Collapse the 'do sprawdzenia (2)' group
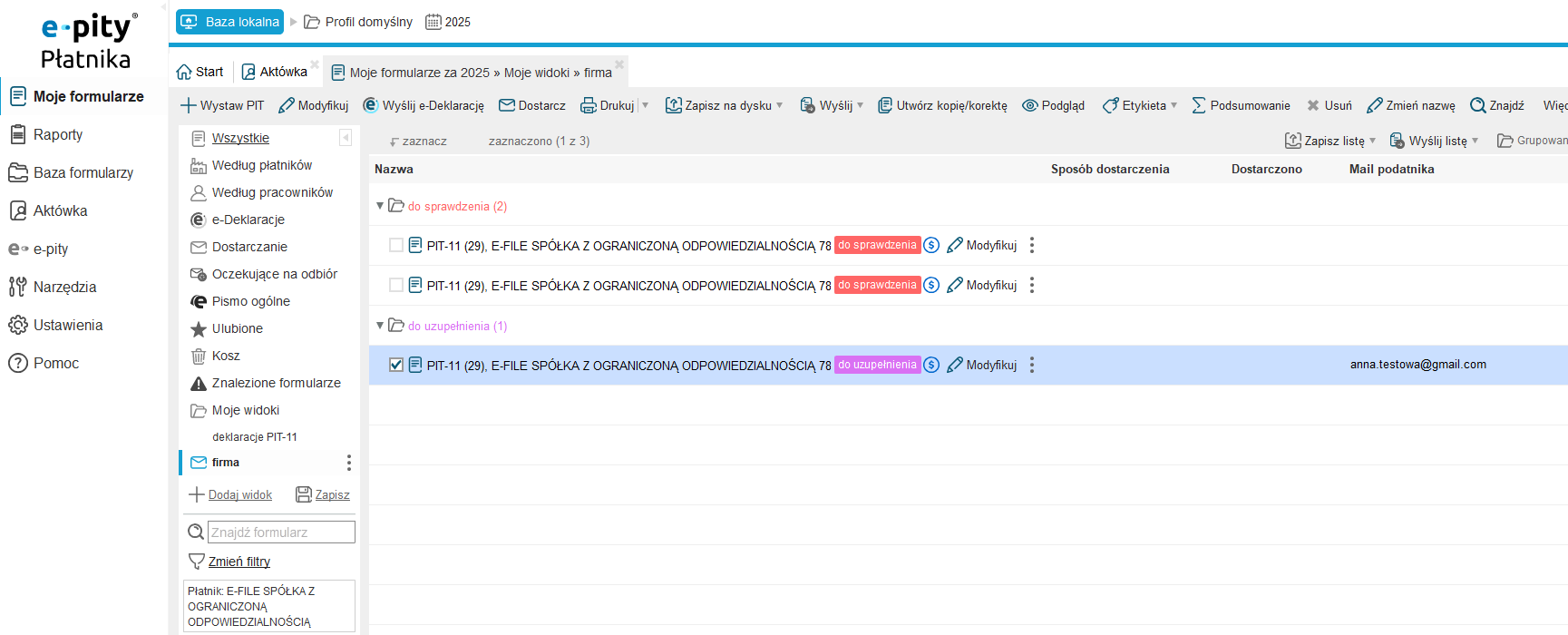The height and width of the screenshot is (635, 1568). coord(380,206)
